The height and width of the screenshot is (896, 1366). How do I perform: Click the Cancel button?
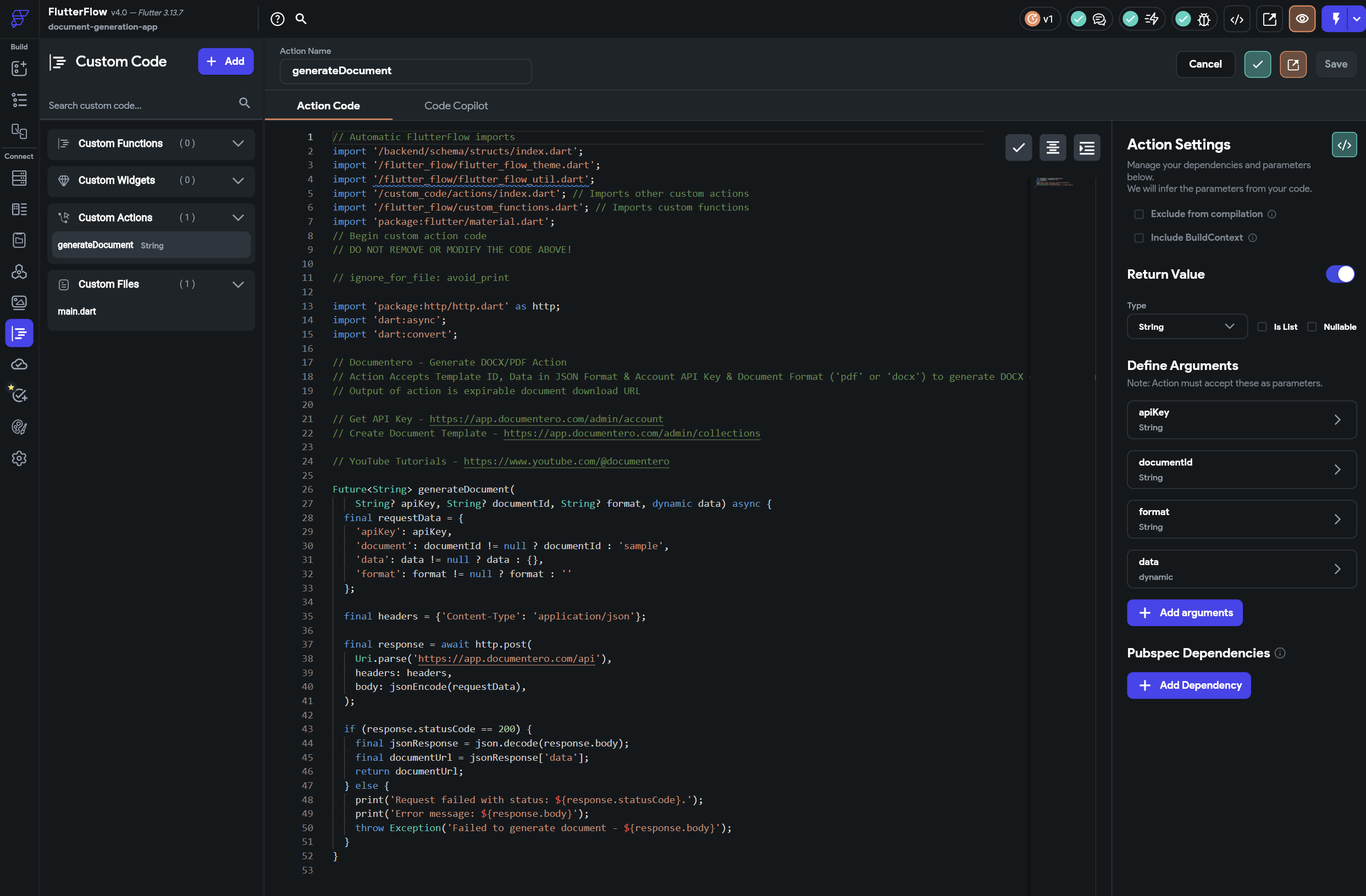pos(1205,64)
